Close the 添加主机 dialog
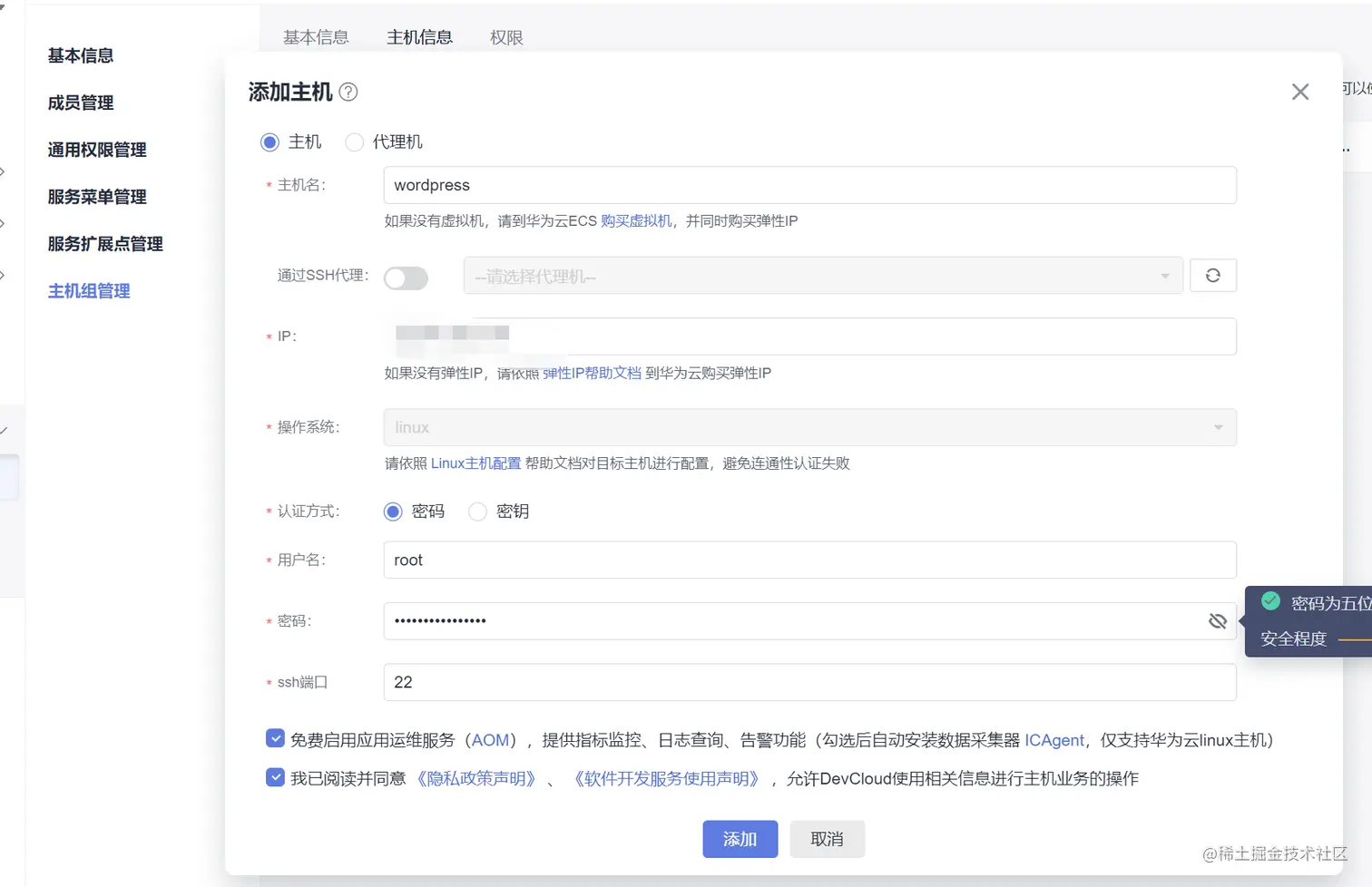Image resolution: width=1372 pixels, height=887 pixels. (x=1300, y=92)
